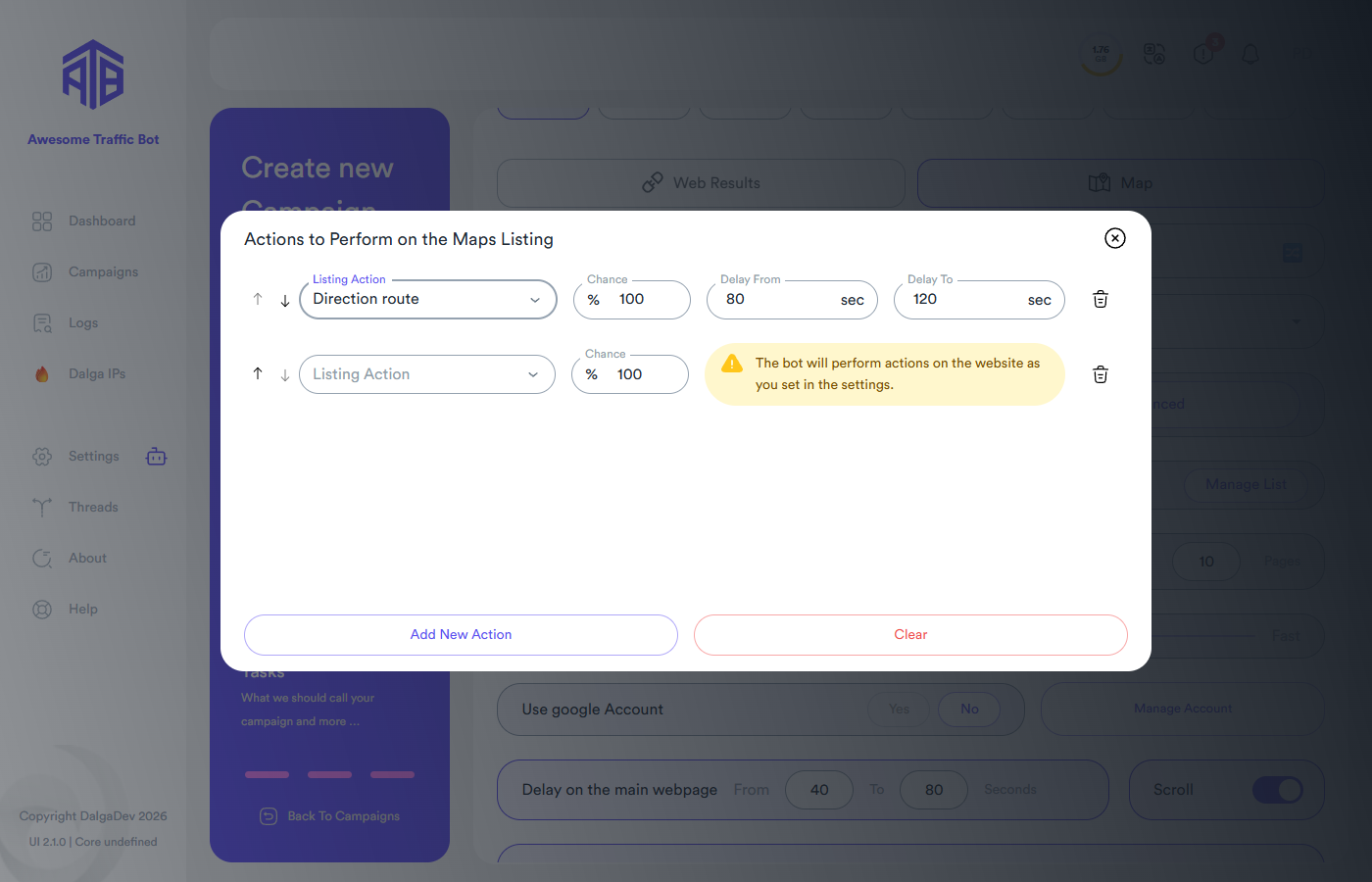
Task: Edit Chance field in Direction route row
Action: tap(632, 299)
